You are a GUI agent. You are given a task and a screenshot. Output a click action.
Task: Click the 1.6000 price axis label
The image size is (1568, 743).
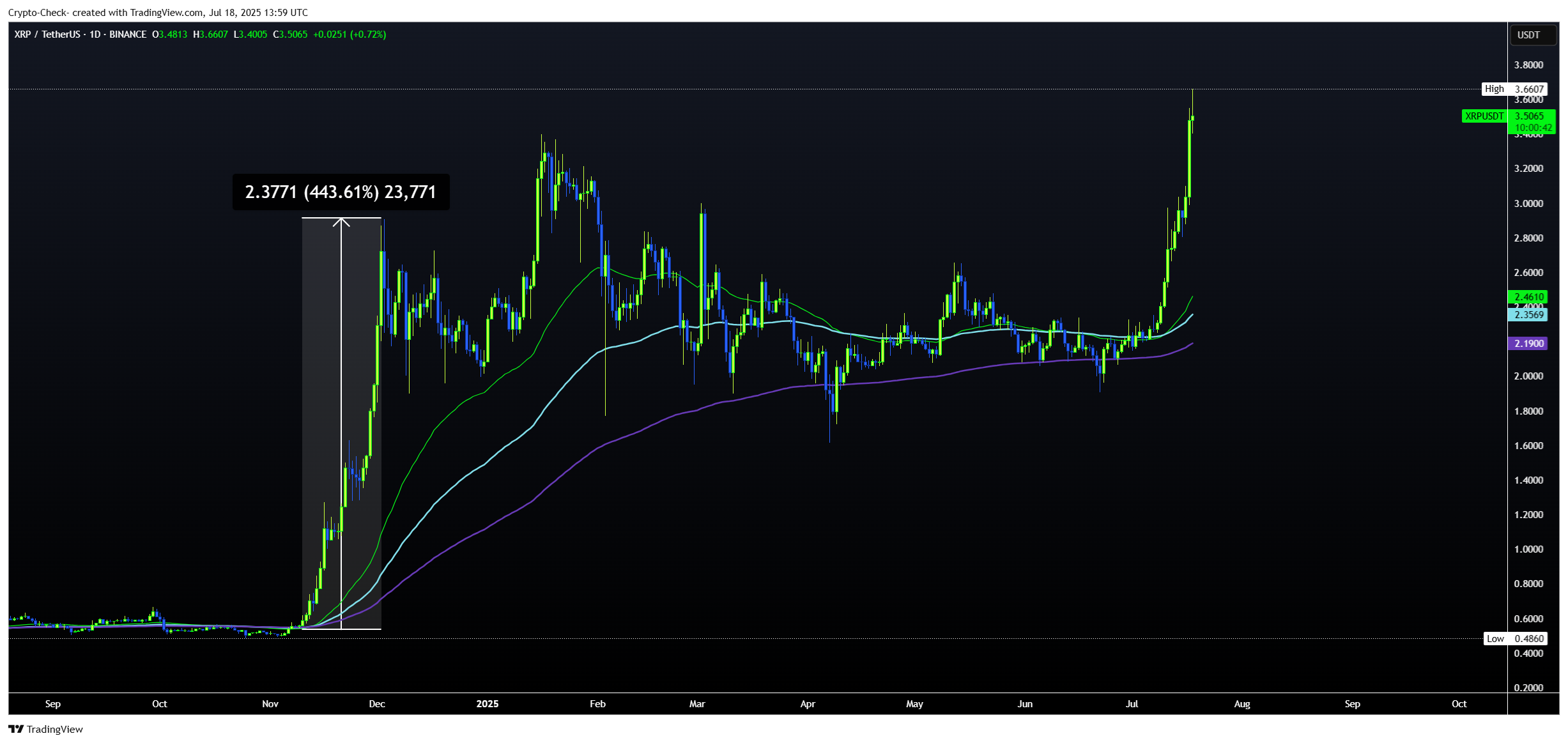pyautogui.click(x=1529, y=445)
